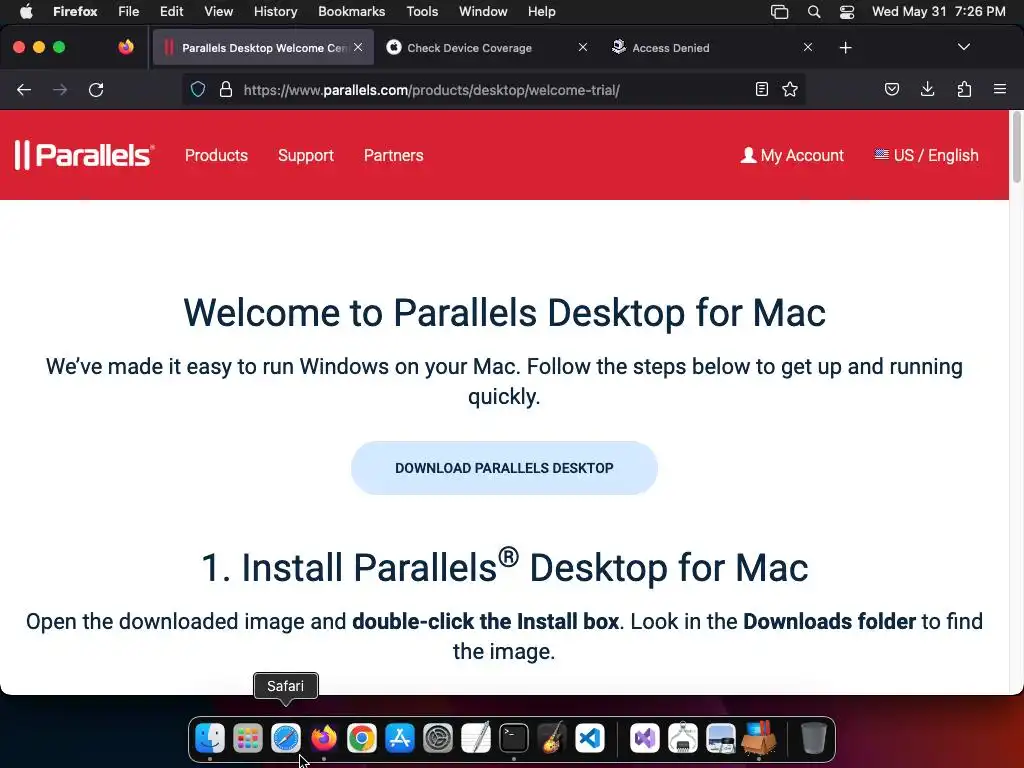This screenshot has height=768, width=1024.
Task: Open Launchpad in the dock
Action: point(248,739)
